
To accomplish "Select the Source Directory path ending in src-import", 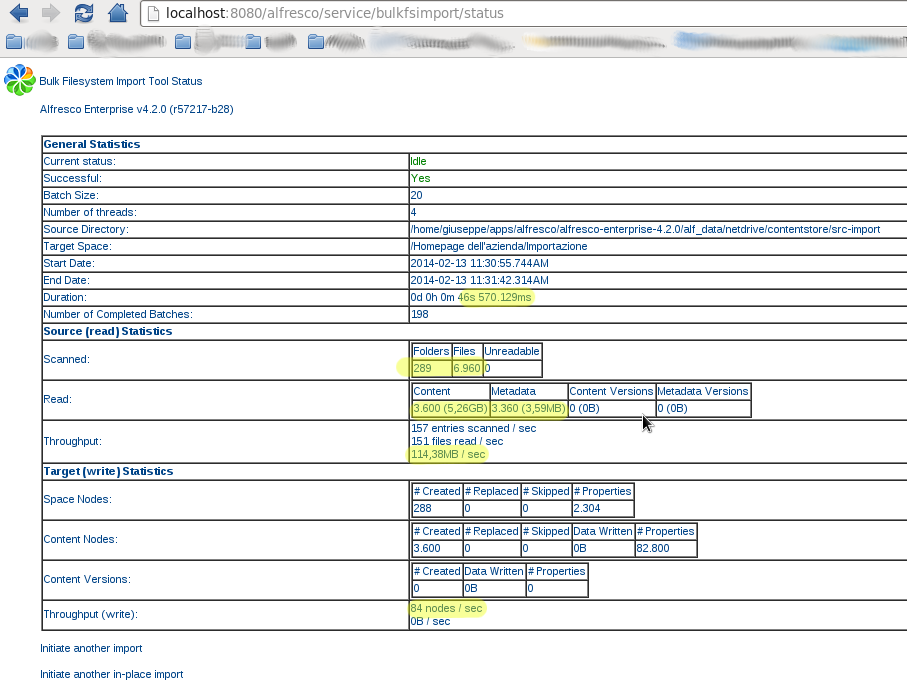I will [646, 230].
